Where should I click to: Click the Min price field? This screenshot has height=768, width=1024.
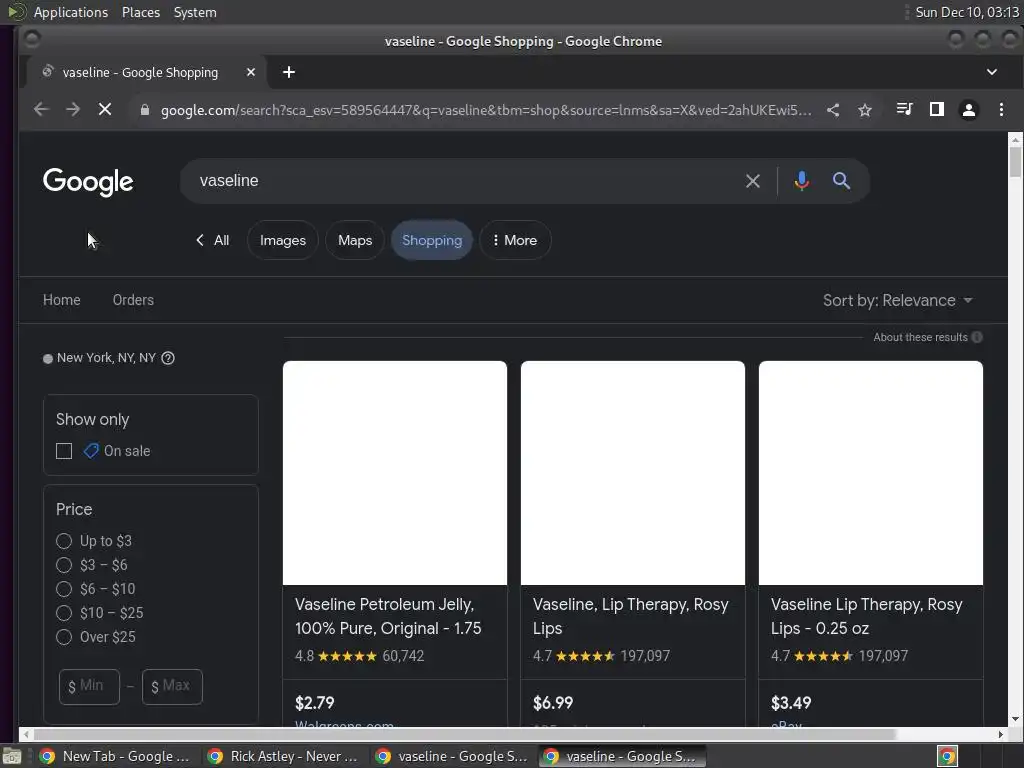point(89,686)
